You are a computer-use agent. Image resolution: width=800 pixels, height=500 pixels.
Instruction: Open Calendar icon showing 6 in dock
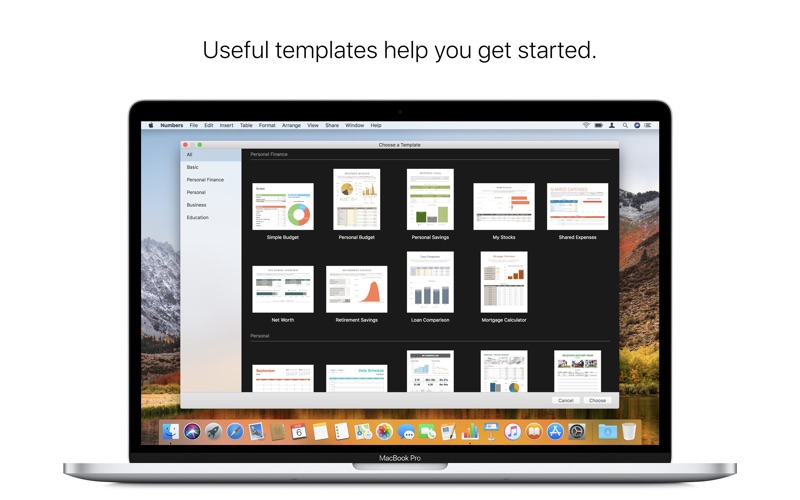coord(298,432)
